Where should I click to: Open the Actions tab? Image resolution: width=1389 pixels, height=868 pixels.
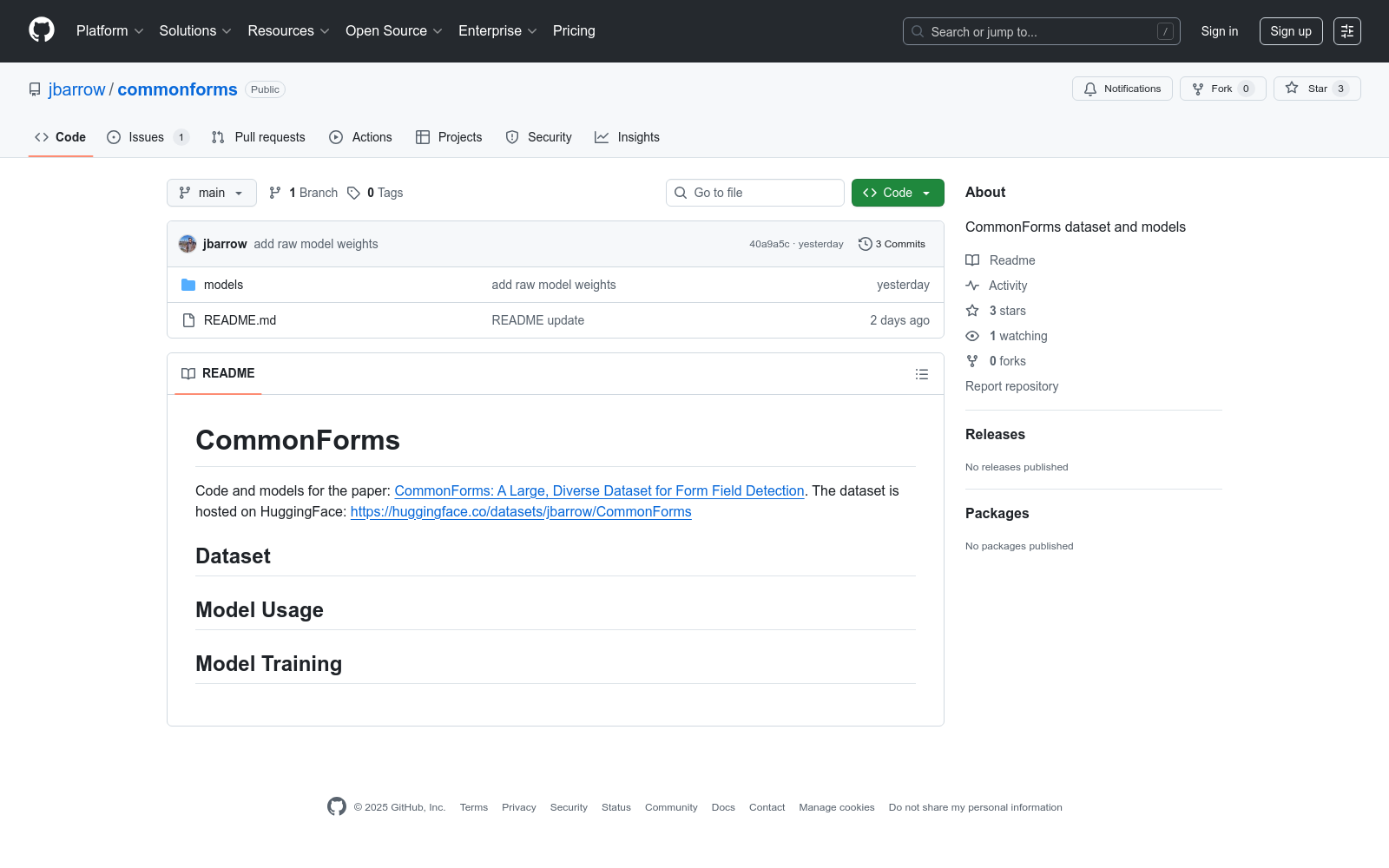point(361,137)
